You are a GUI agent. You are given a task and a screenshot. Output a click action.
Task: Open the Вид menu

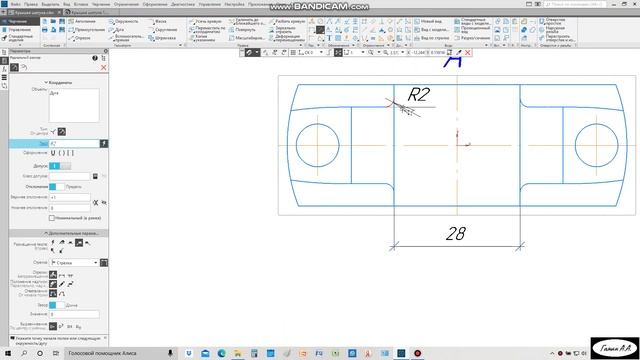67,4
